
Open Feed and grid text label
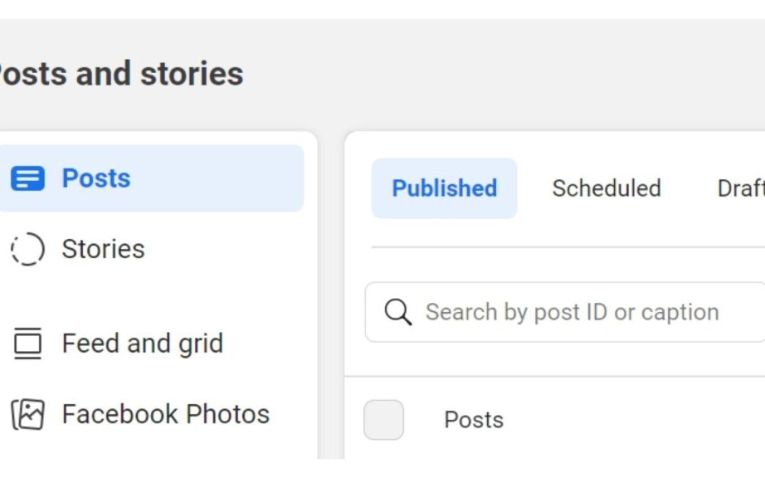(142, 344)
